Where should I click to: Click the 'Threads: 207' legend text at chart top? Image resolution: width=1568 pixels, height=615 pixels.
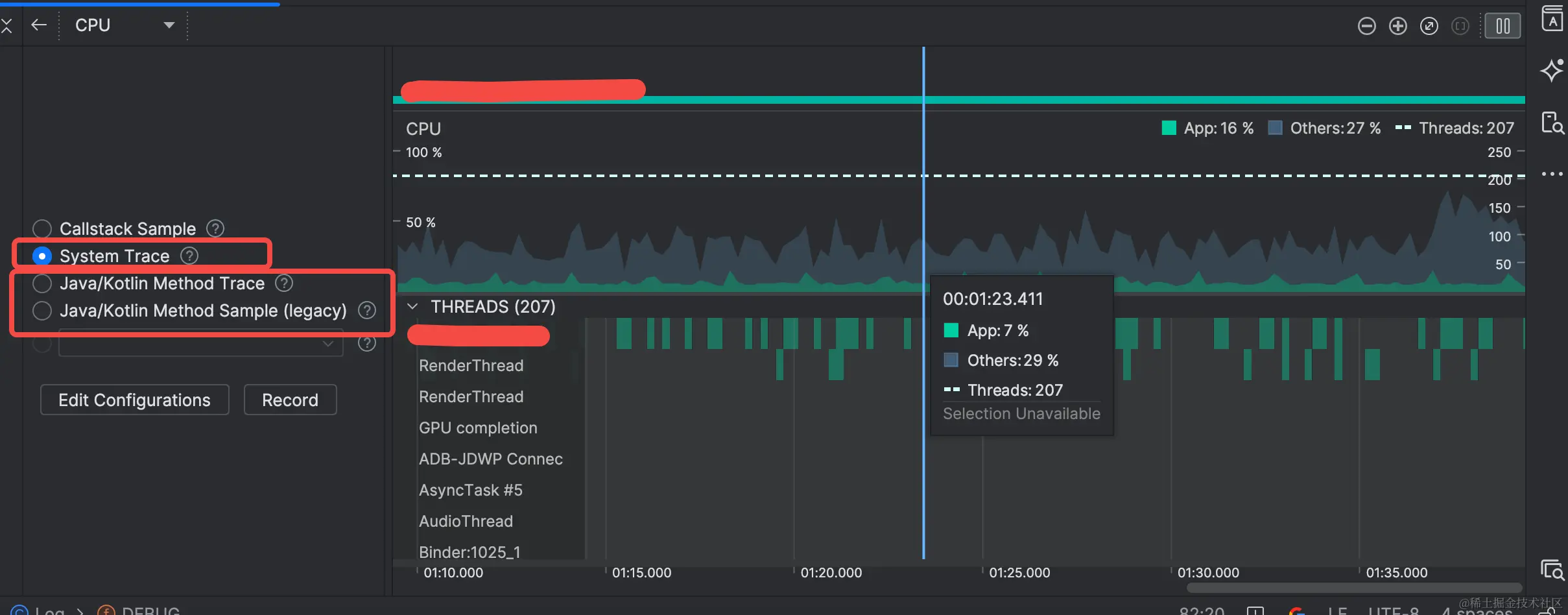(x=1467, y=128)
